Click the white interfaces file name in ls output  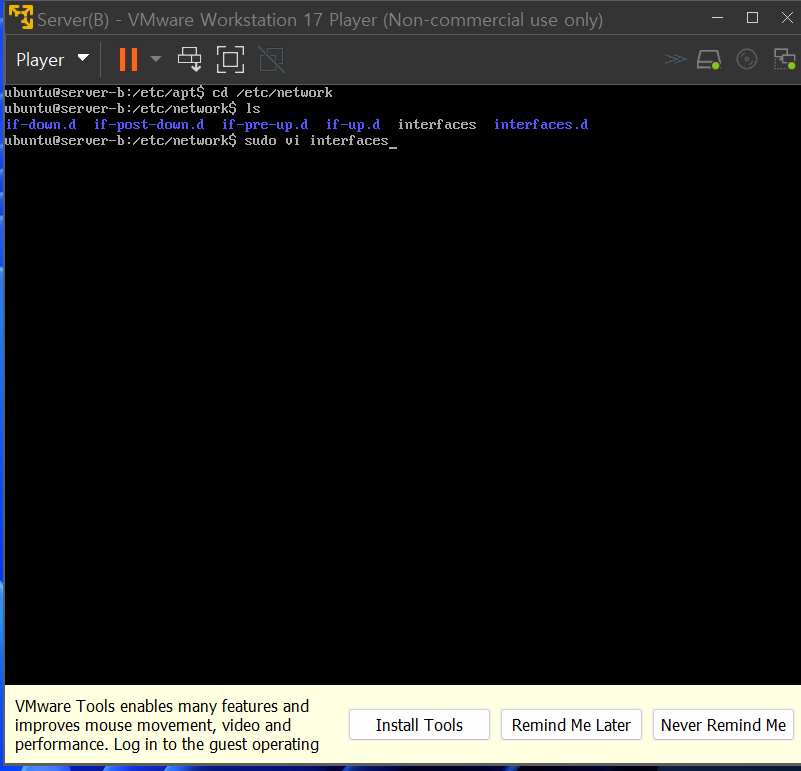[437, 125]
